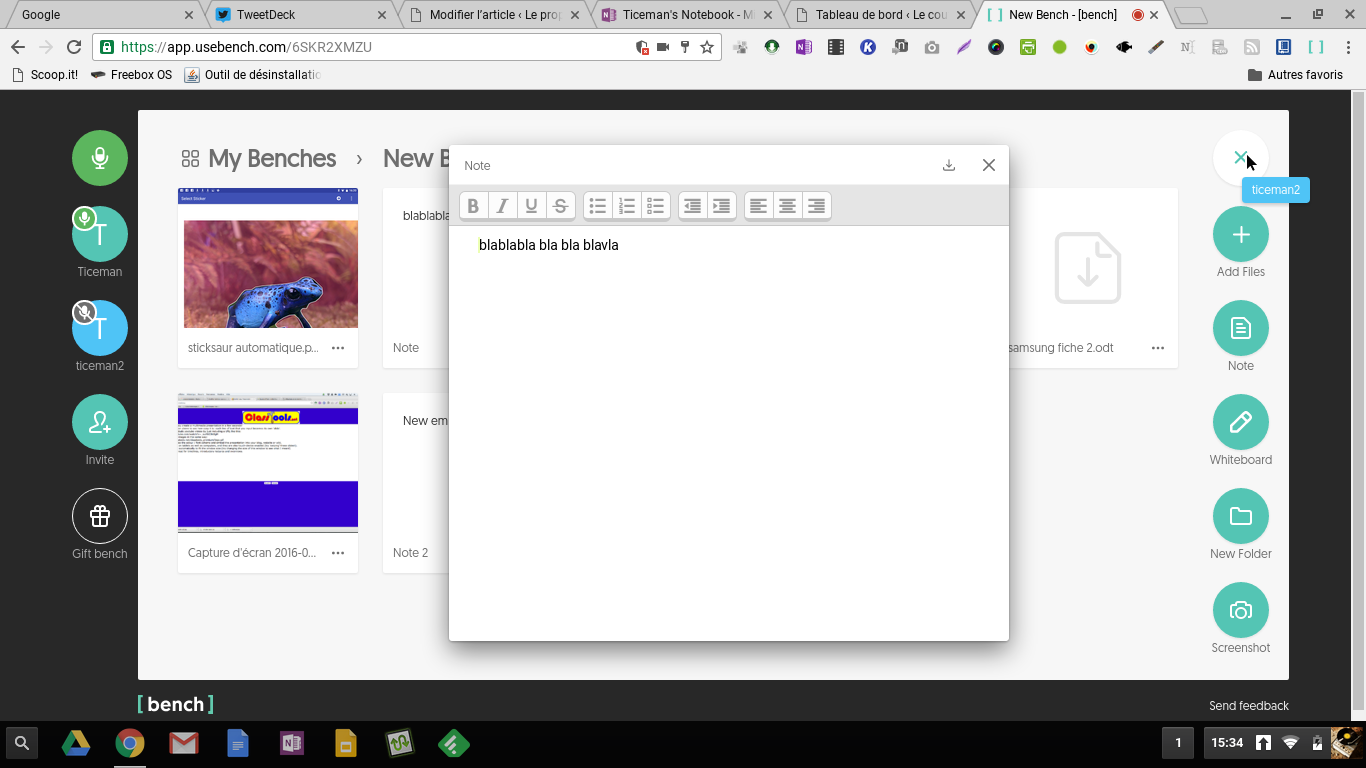This screenshot has height=768, width=1366.
Task: Select the Ticeman user avatar
Action: (x=100, y=234)
